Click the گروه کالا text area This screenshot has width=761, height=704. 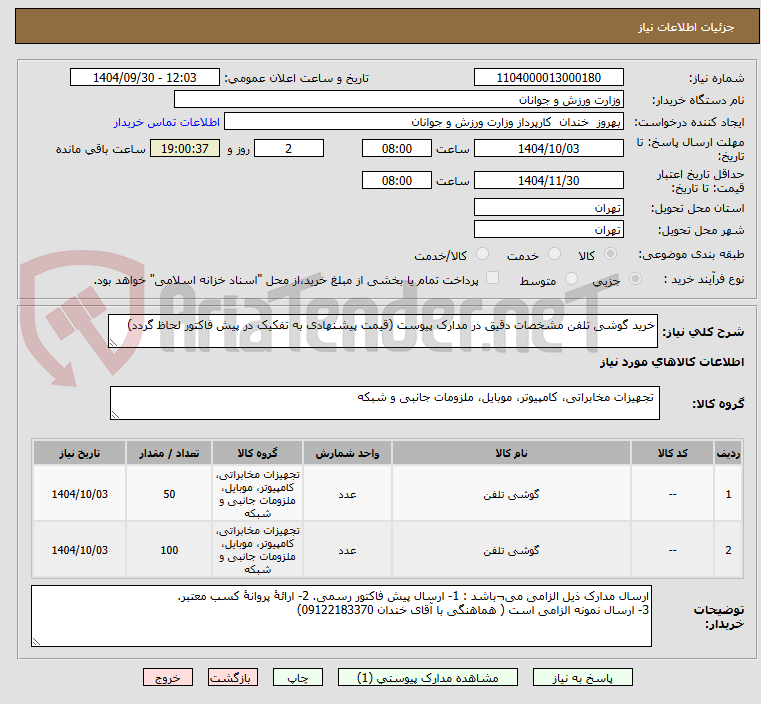click(x=385, y=403)
